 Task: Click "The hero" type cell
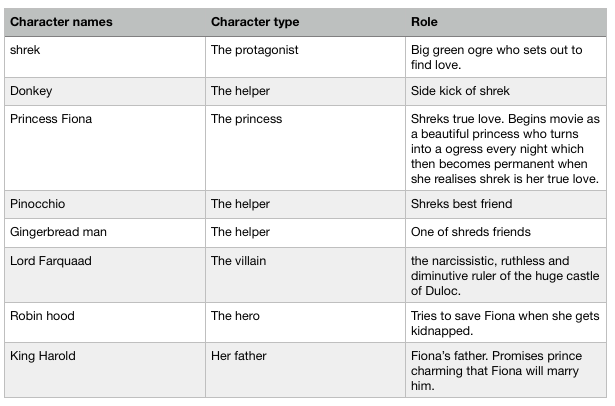[235, 316]
